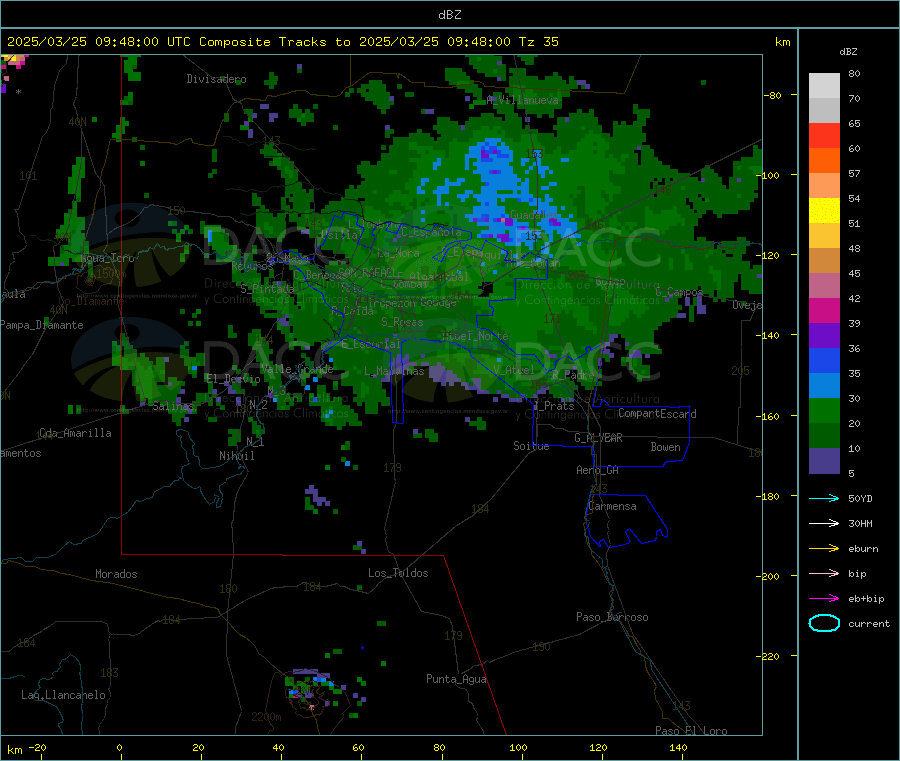Click the 'Paso_Barroso' map label
Image resolution: width=900 pixels, height=761 pixels.
[x=612, y=617]
